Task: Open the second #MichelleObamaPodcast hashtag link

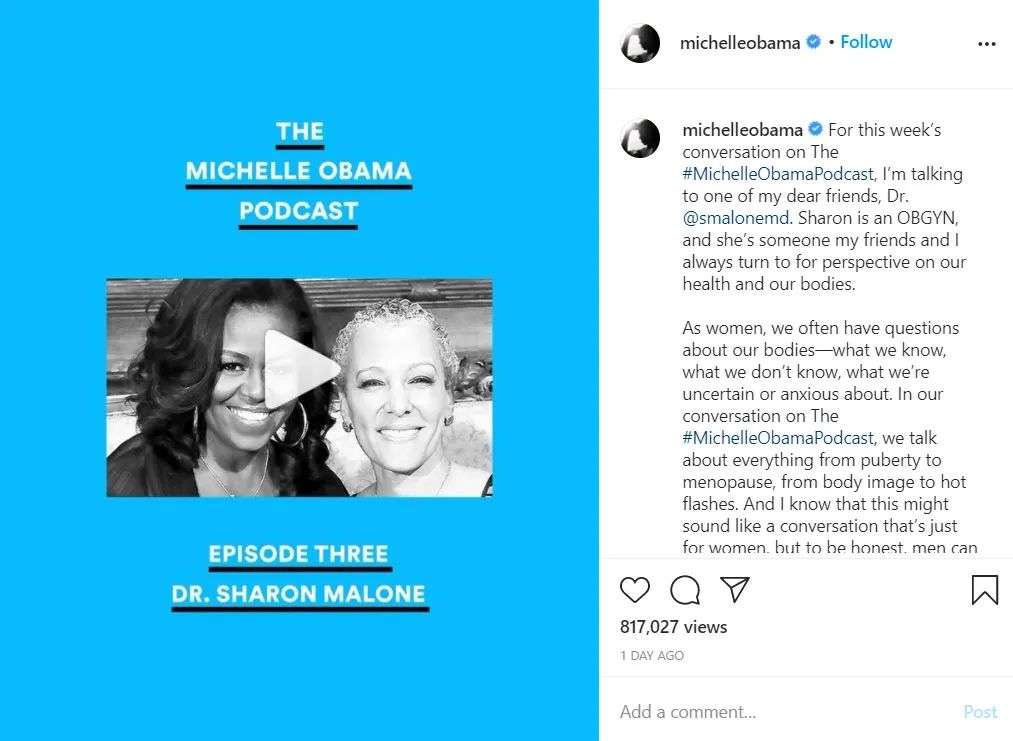Action: point(778,438)
